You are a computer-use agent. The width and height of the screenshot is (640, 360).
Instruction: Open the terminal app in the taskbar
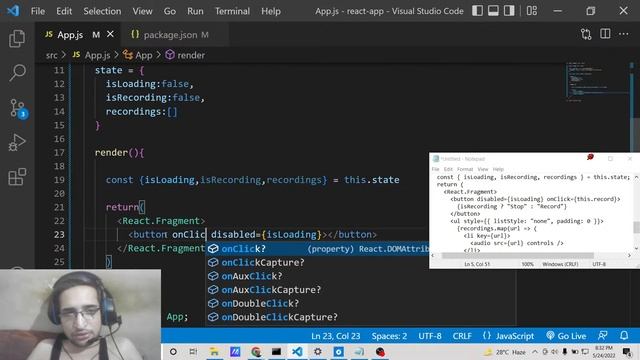tap(276, 351)
